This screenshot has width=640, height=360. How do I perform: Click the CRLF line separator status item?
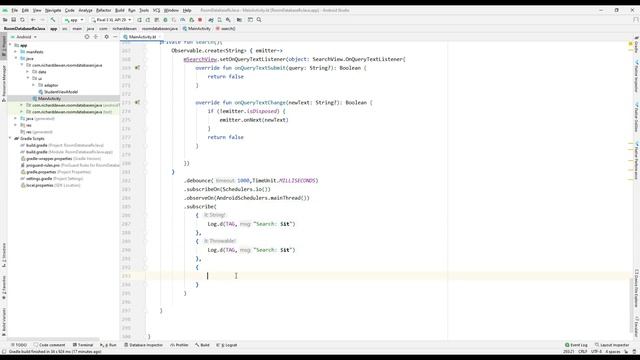[x=582, y=351]
